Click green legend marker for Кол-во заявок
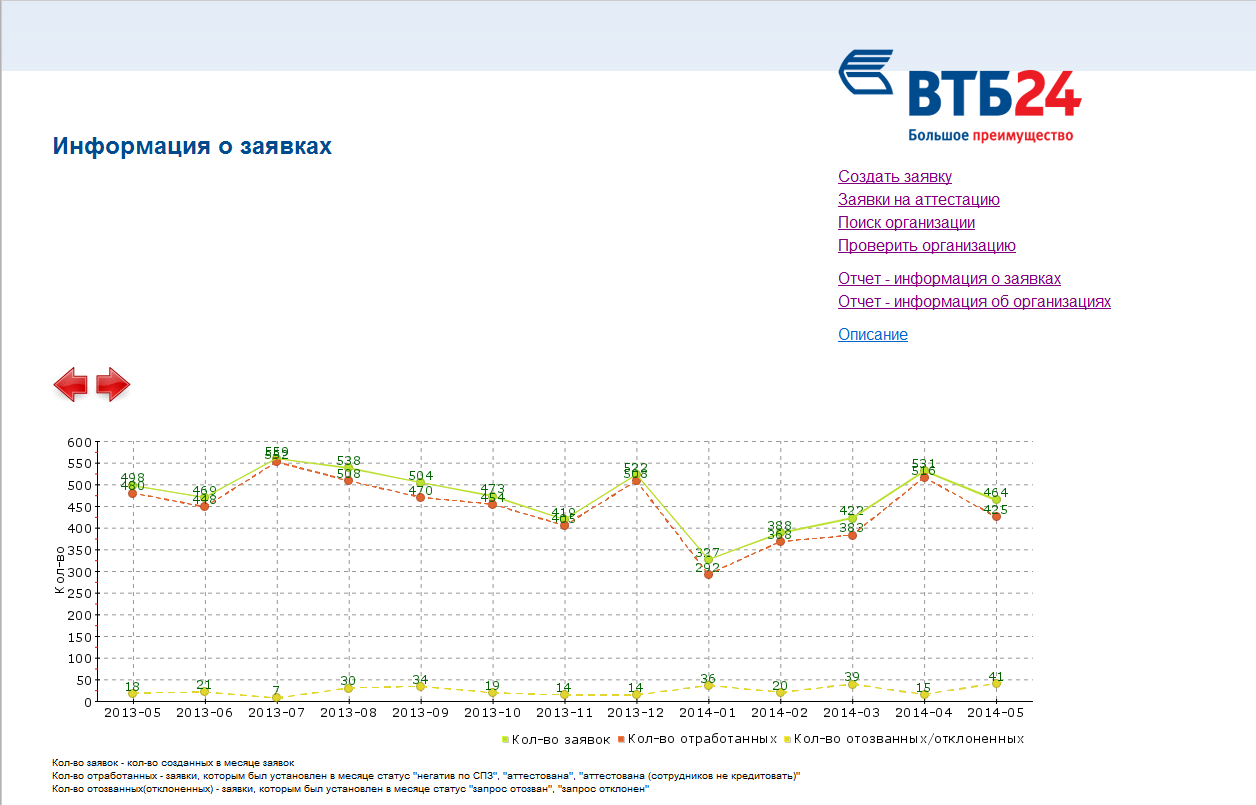The image size is (1256, 805). point(505,739)
